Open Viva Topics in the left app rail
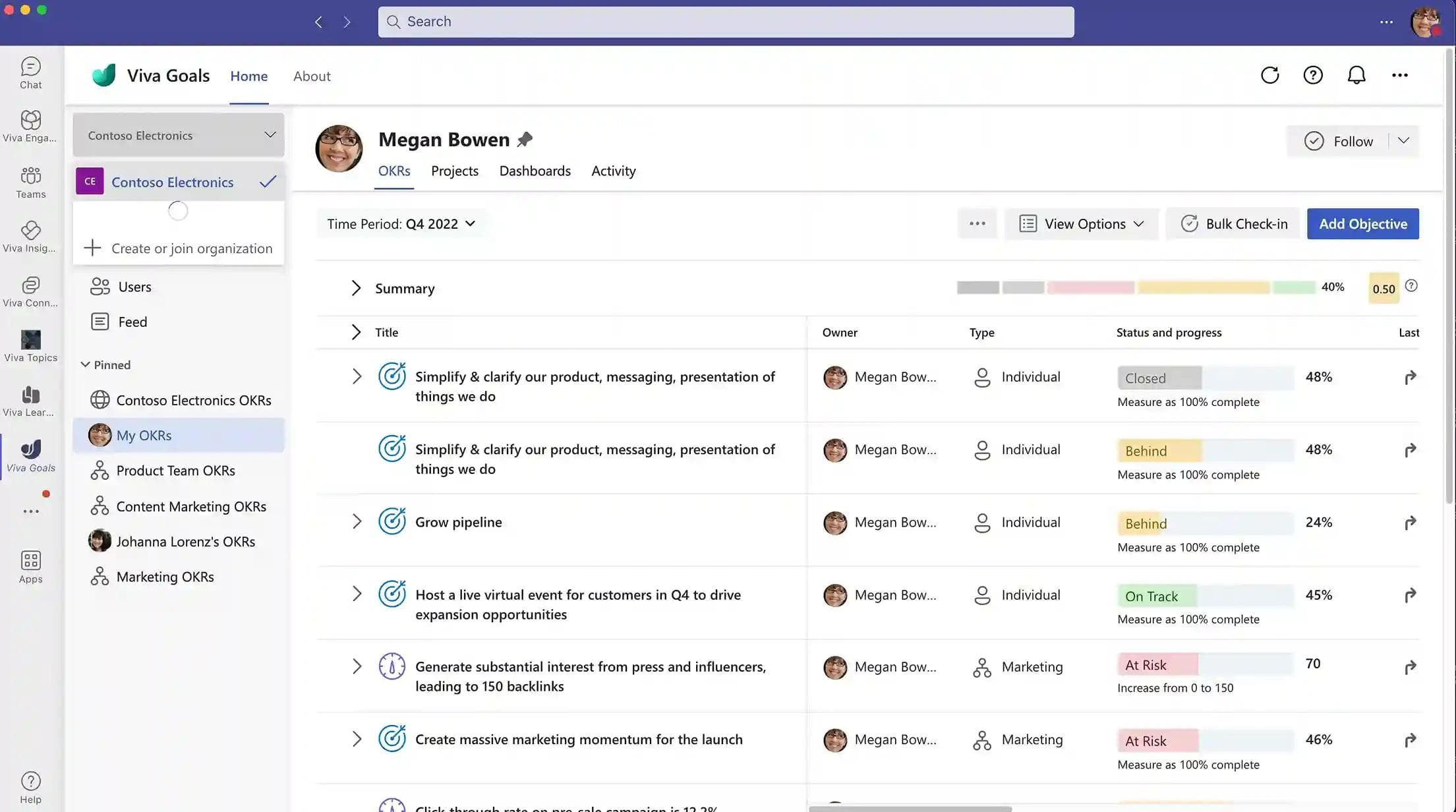 coord(30,346)
